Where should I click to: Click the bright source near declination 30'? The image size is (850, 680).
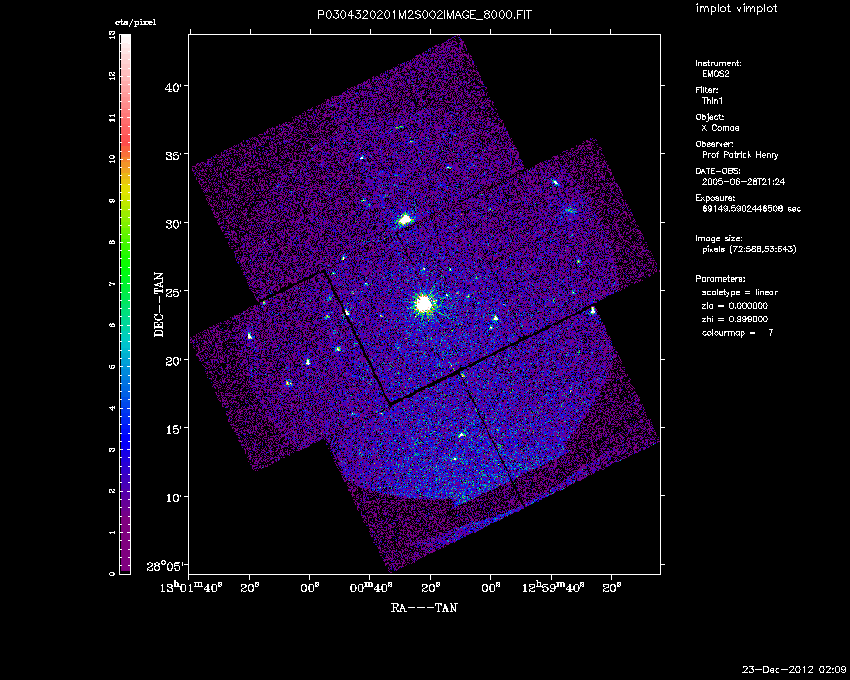click(404, 220)
